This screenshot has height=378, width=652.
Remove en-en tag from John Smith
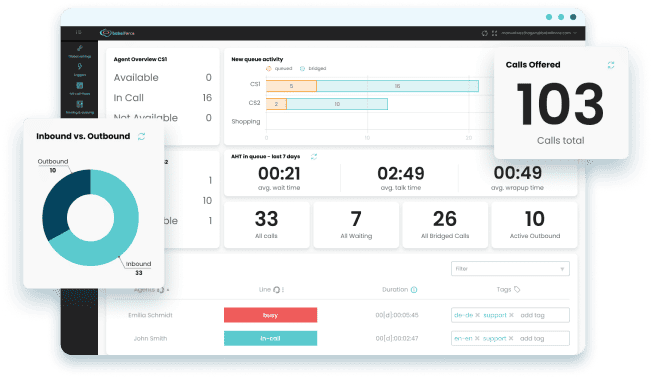point(477,338)
